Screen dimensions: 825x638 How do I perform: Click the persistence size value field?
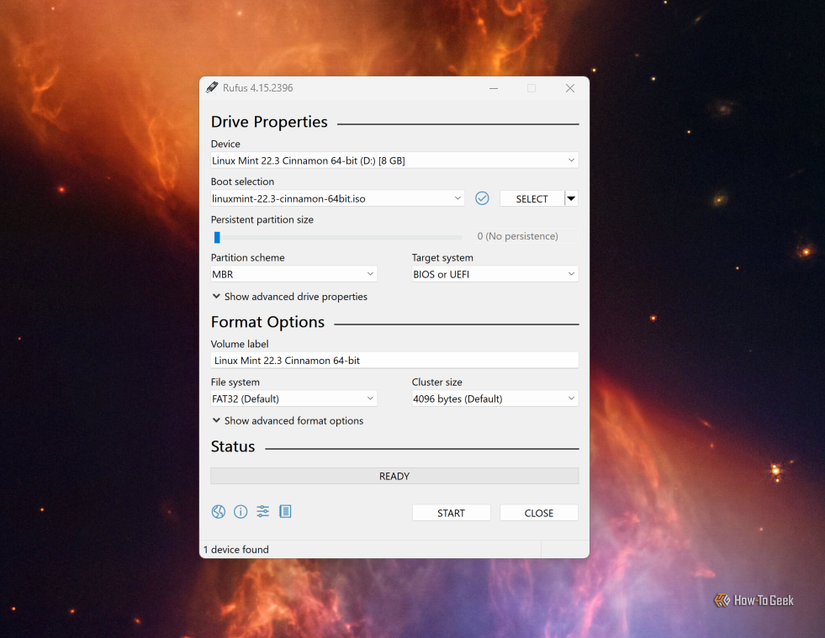(525, 236)
